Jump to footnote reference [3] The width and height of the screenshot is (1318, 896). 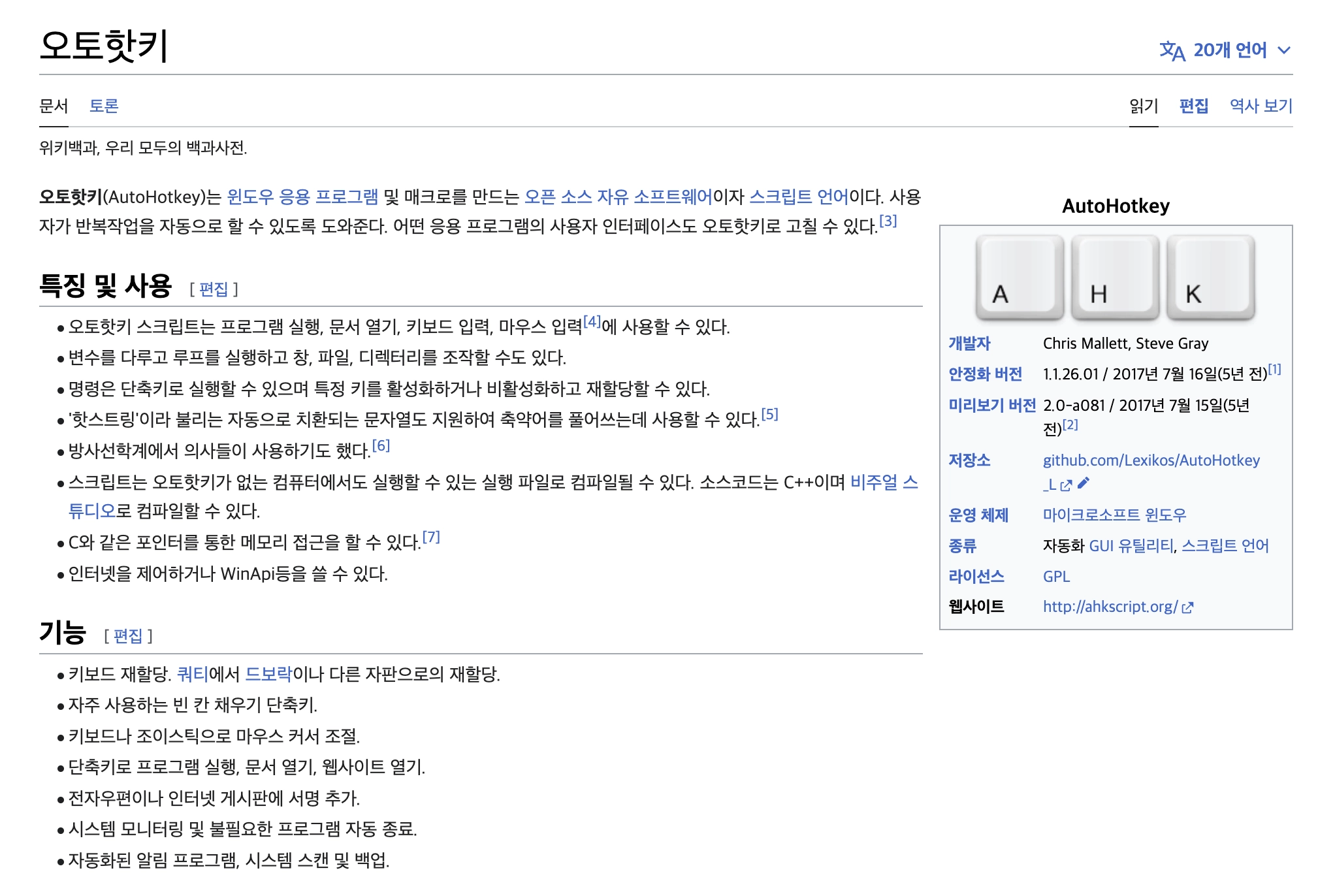point(888,221)
